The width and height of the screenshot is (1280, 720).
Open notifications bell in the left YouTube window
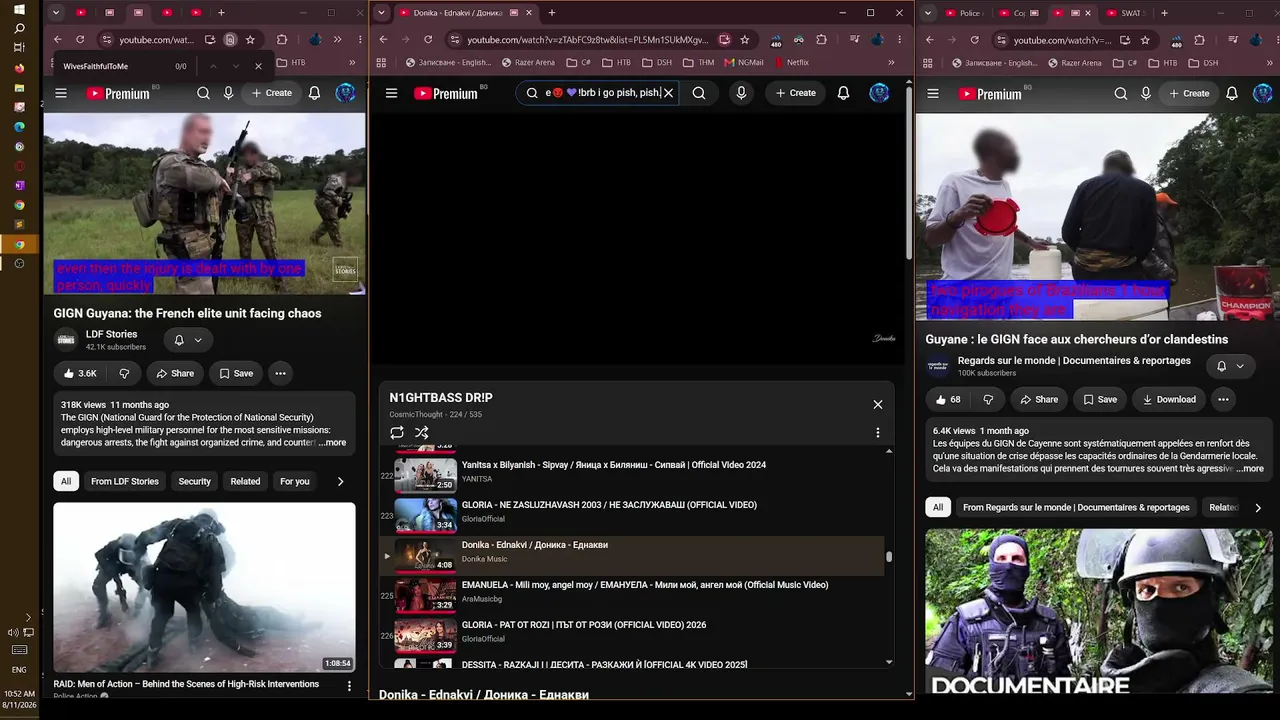tap(314, 93)
